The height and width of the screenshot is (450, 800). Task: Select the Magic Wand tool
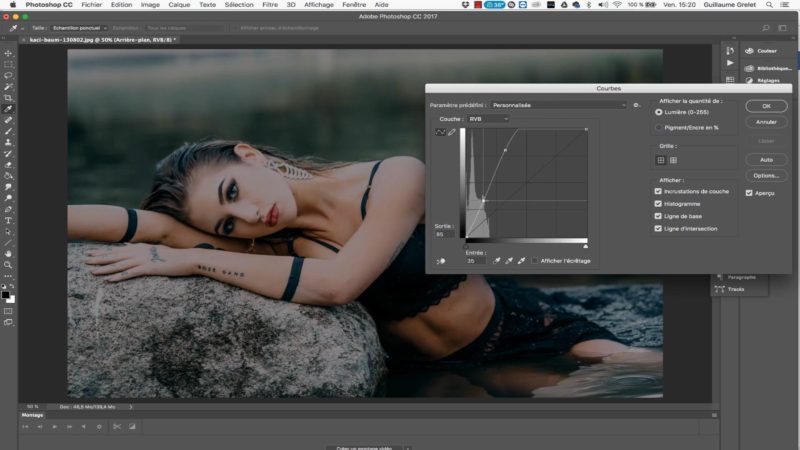pyautogui.click(x=8, y=87)
